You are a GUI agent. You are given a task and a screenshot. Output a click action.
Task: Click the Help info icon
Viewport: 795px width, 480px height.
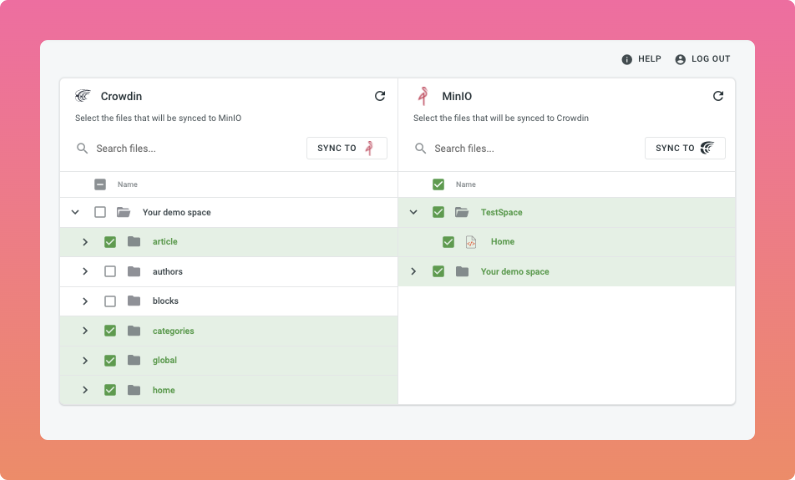point(627,59)
